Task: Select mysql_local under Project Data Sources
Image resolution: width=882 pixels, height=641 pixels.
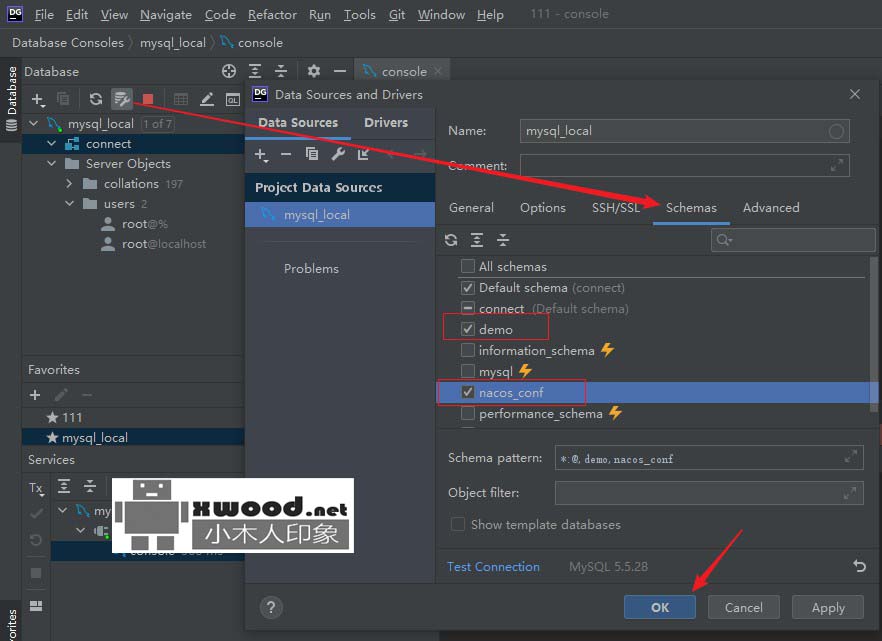Action: point(340,215)
